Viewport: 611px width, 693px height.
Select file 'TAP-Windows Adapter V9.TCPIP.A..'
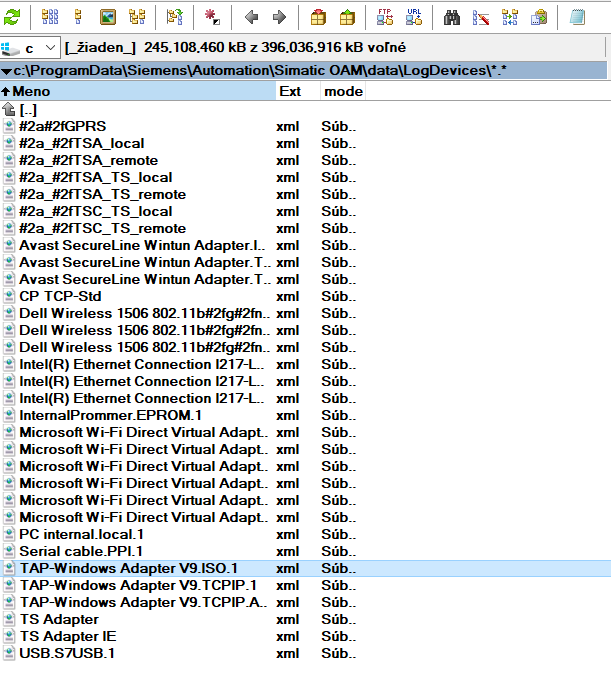tap(143, 602)
